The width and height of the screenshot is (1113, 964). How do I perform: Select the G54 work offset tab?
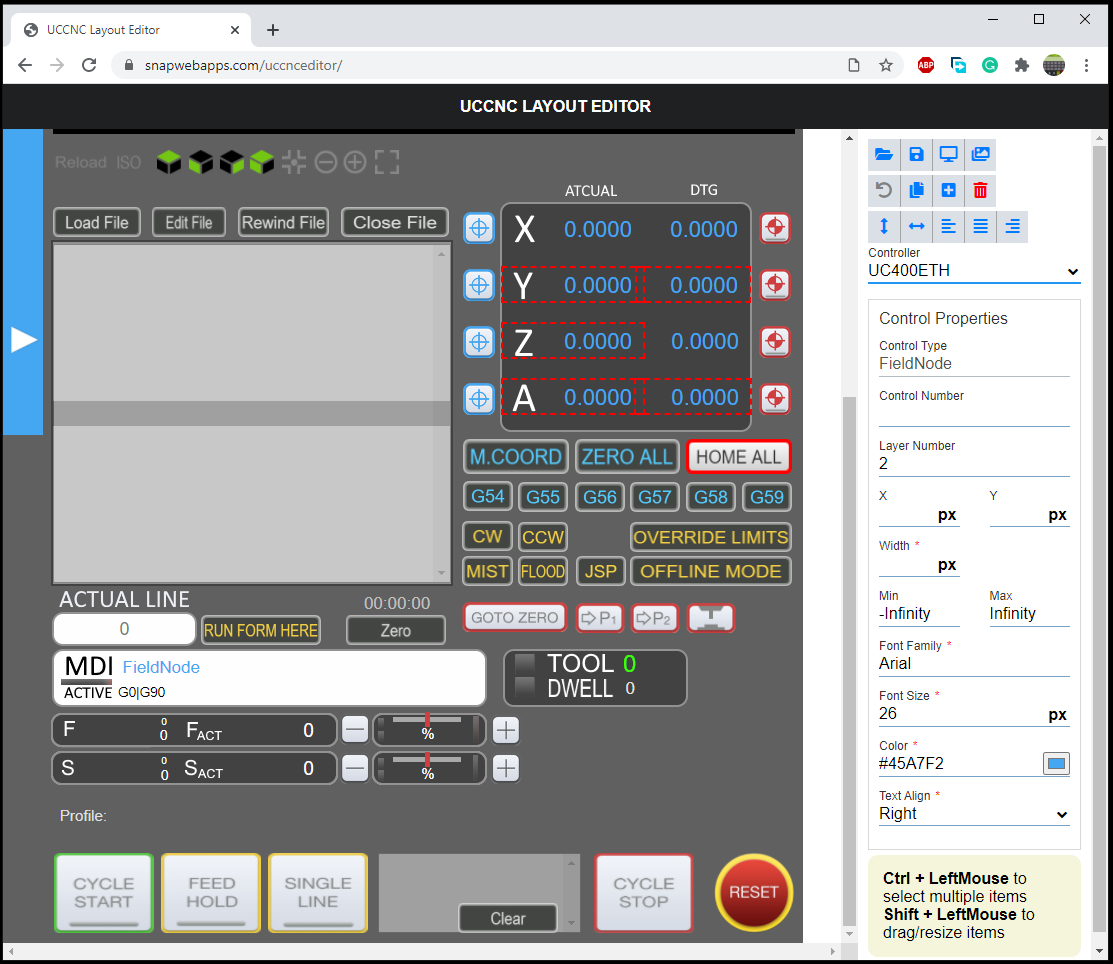click(x=488, y=496)
